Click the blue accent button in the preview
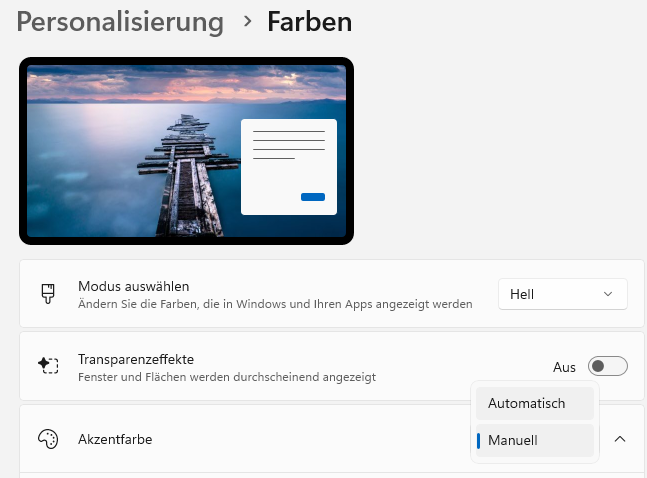Image resolution: width=647 pixels, height=478 pixels. (x=313, y=197)
